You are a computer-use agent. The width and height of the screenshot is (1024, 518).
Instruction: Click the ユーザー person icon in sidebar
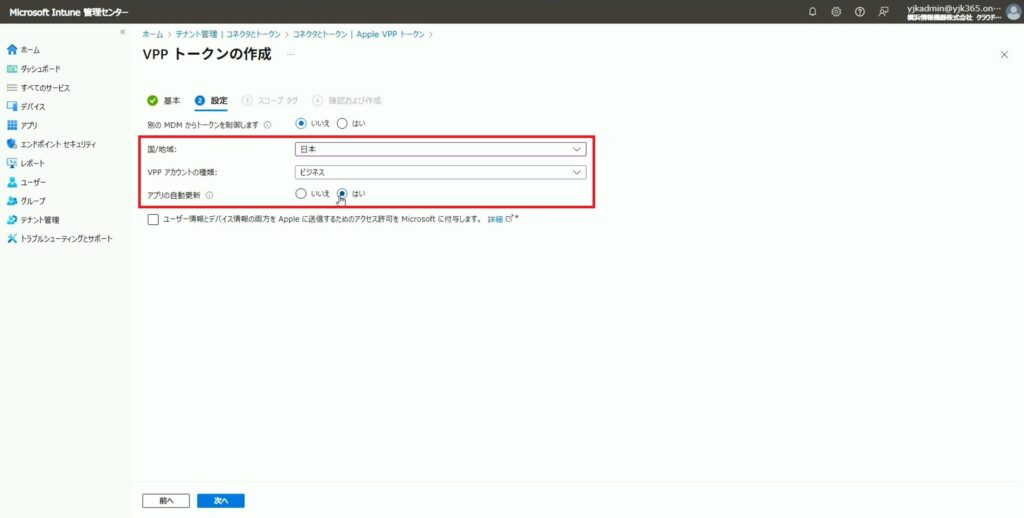(12, 182)
